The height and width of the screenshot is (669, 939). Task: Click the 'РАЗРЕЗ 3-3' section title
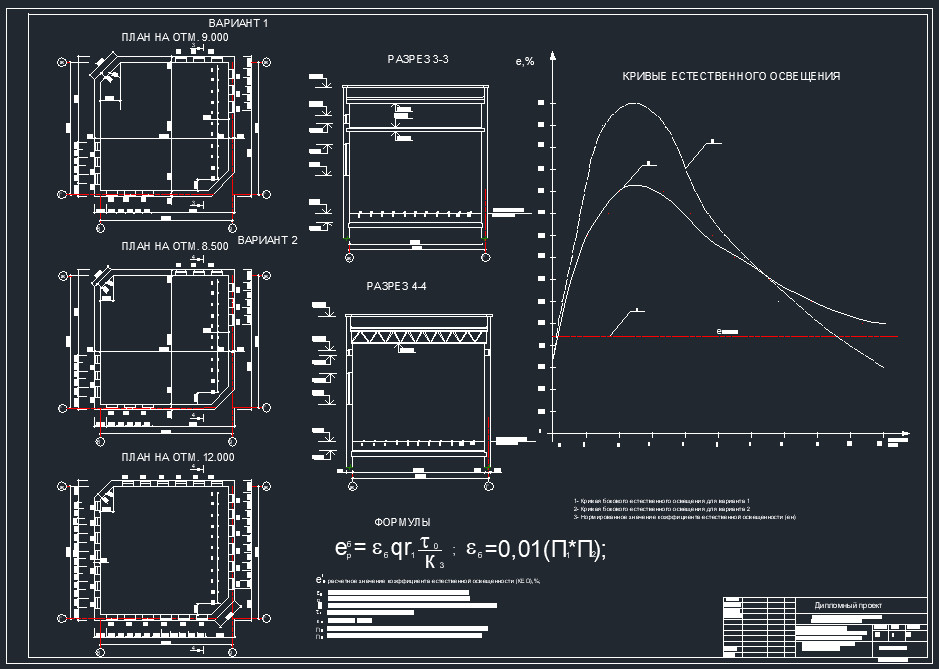pyautogui.click(x=418, y=60)
